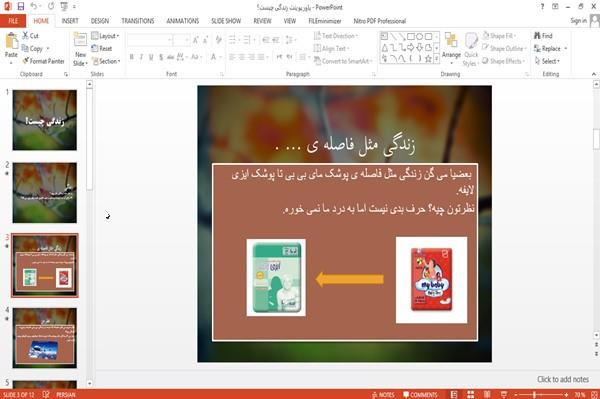This screenshot has height=399, width=600.
Task: Switch to the INSERT tab
Action: pyautogui.click(x=70, y=21)
